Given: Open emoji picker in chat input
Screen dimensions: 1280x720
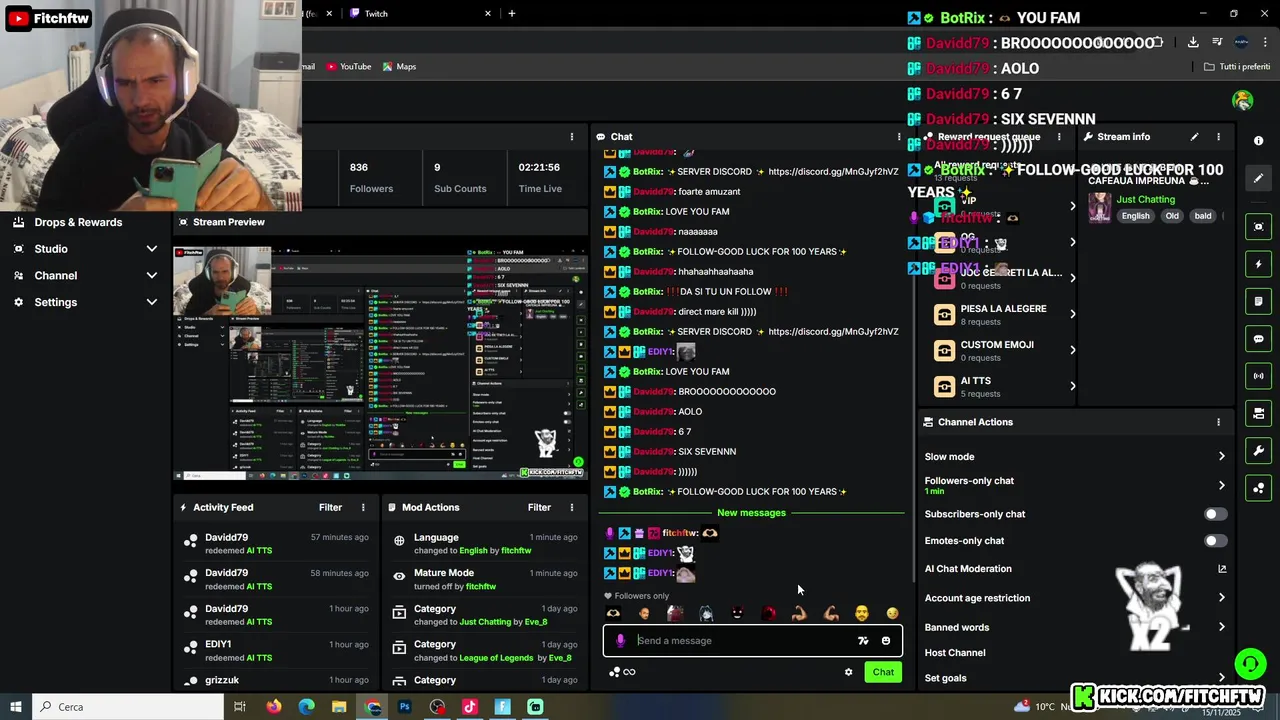Looking at the screenshot, I should click(886, 641).
